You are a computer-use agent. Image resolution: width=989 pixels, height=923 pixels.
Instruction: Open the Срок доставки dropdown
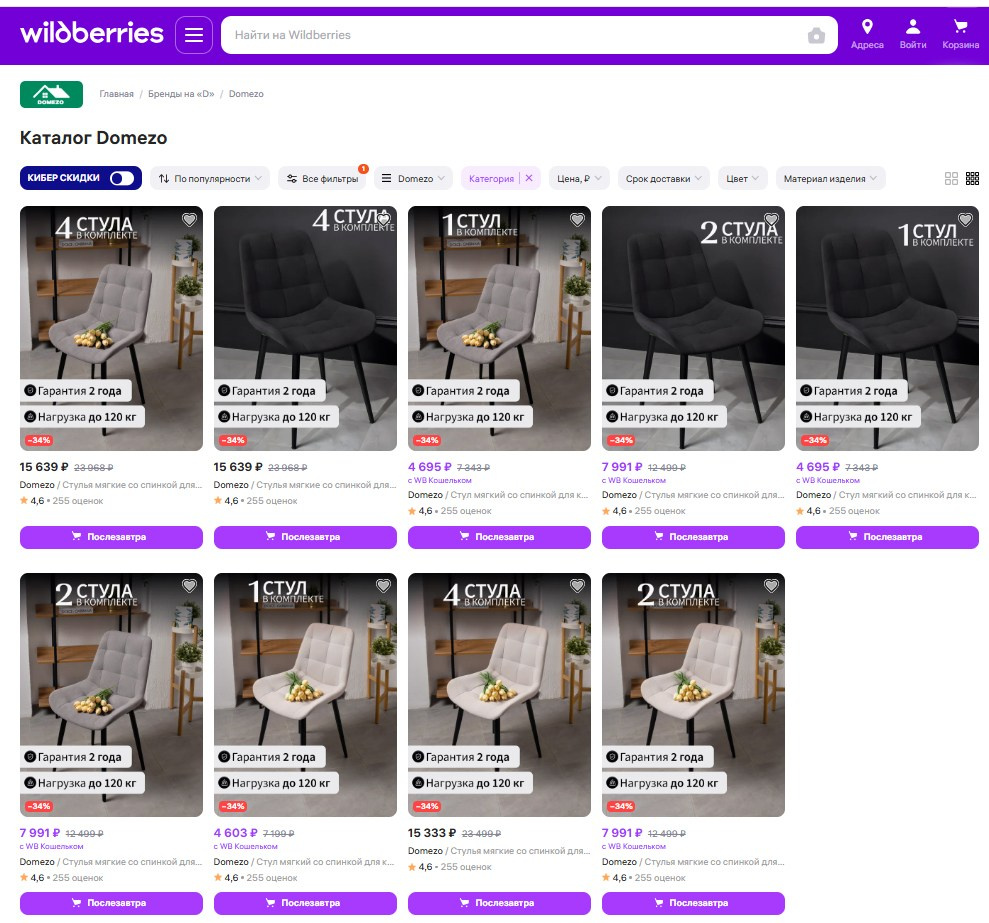pos(663,179)
